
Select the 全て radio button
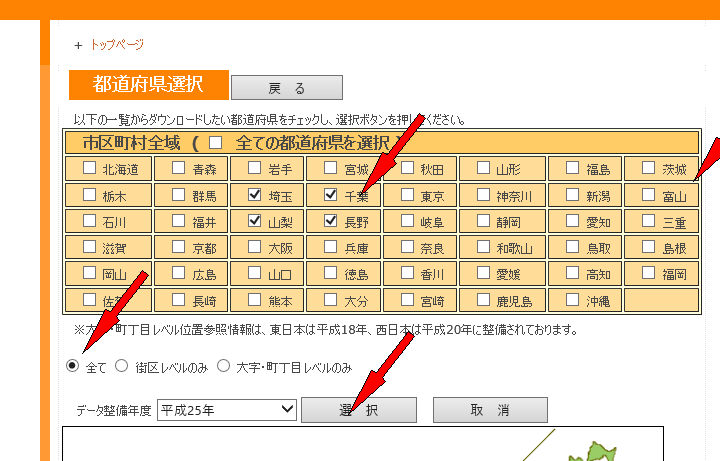tap(73, 366)
